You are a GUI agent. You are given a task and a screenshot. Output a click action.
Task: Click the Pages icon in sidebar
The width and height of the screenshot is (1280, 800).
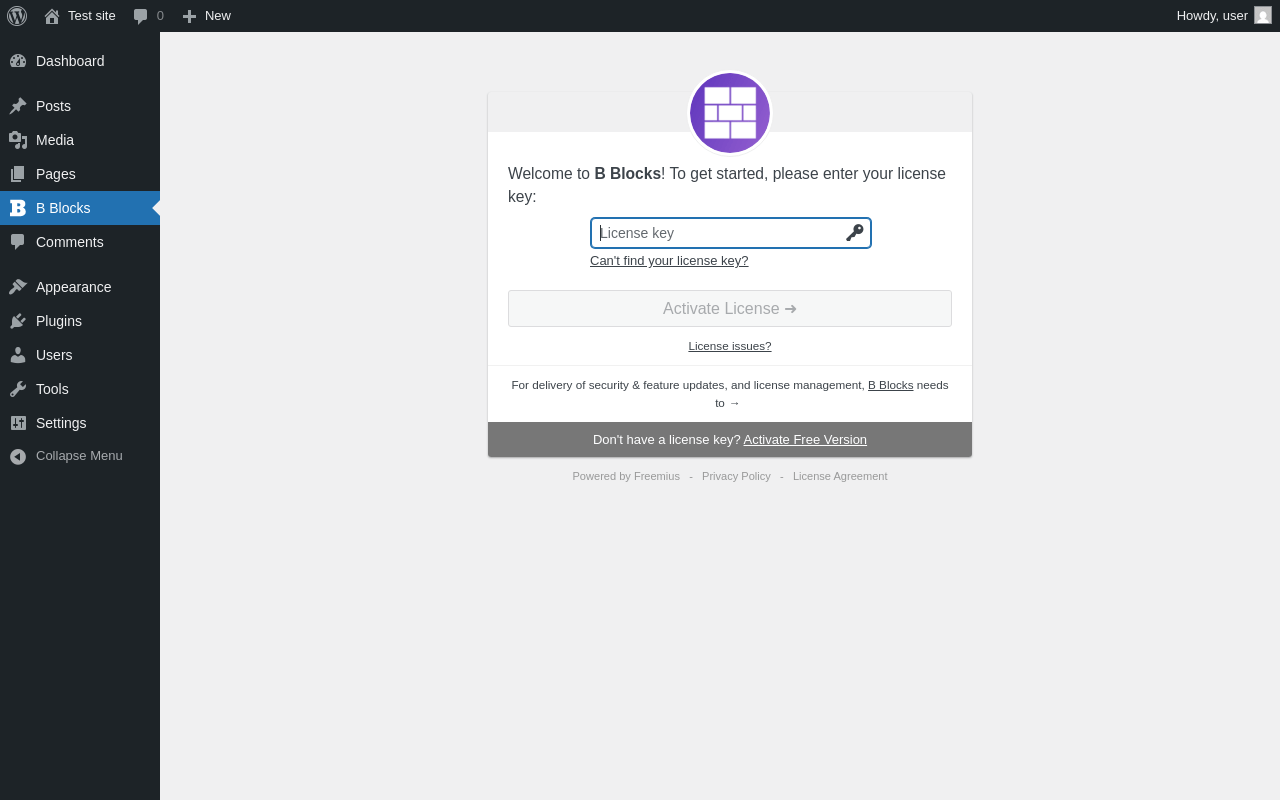[x=18, y=174]
